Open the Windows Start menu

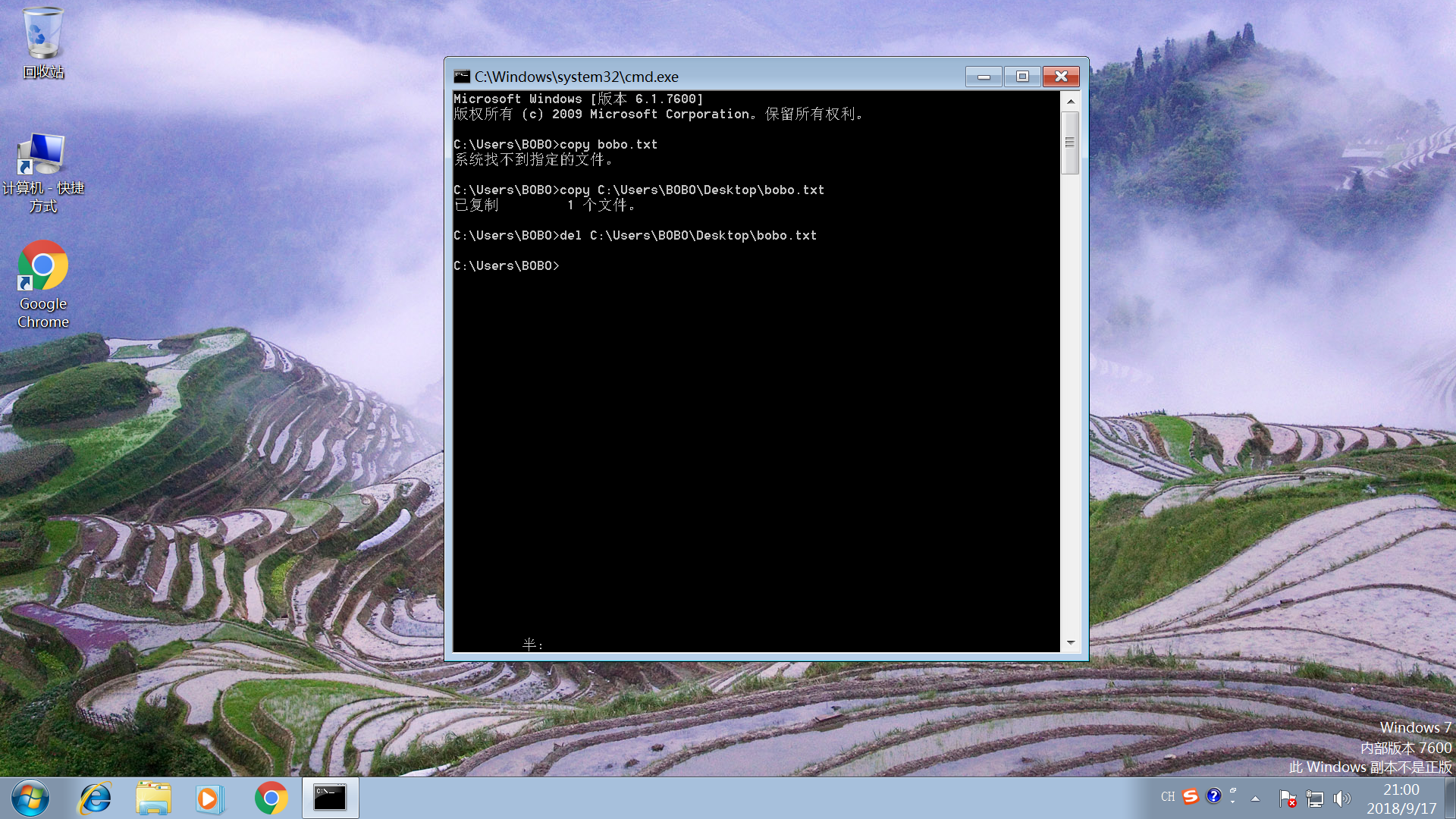coord(30,798)
